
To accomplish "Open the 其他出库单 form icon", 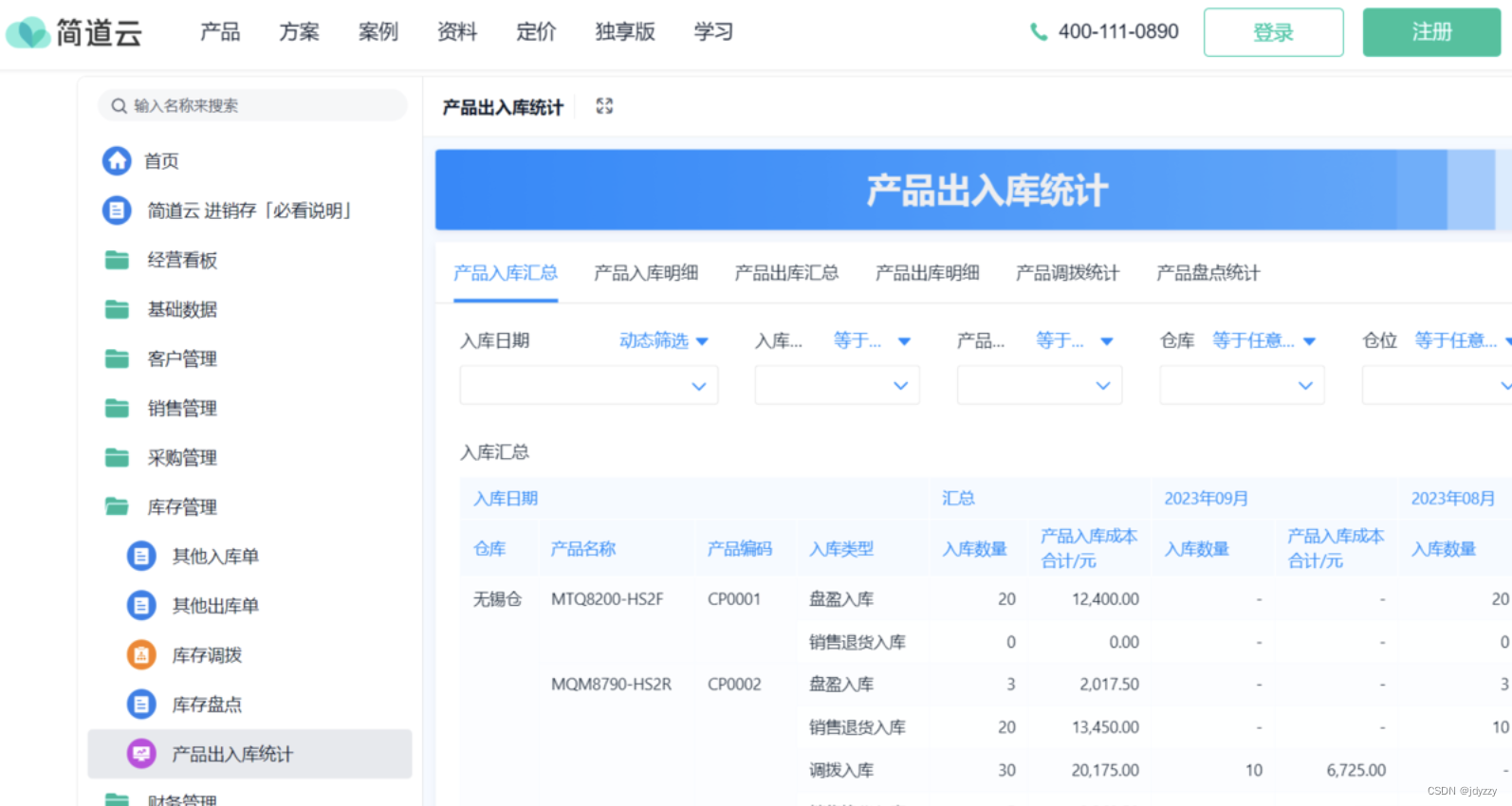I will [x=141, y=606].
